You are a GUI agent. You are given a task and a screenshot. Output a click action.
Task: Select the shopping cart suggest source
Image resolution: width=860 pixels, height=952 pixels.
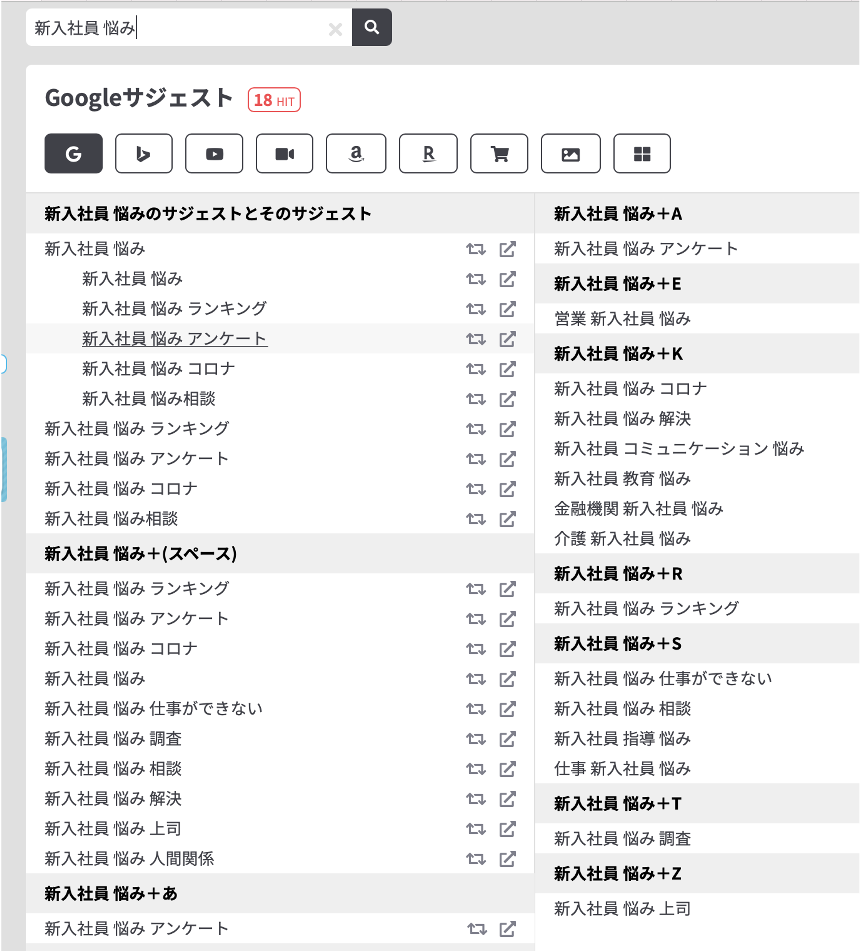click(x=499, y=154)
